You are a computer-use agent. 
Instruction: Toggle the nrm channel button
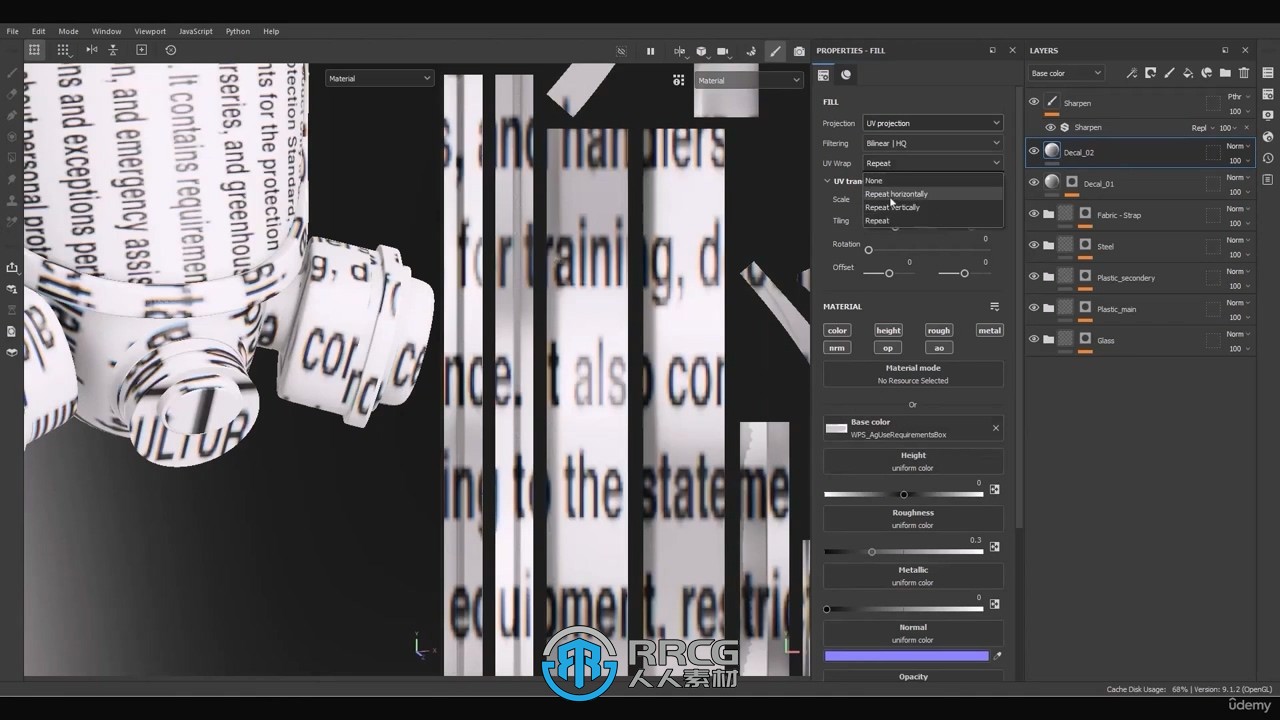837,348
